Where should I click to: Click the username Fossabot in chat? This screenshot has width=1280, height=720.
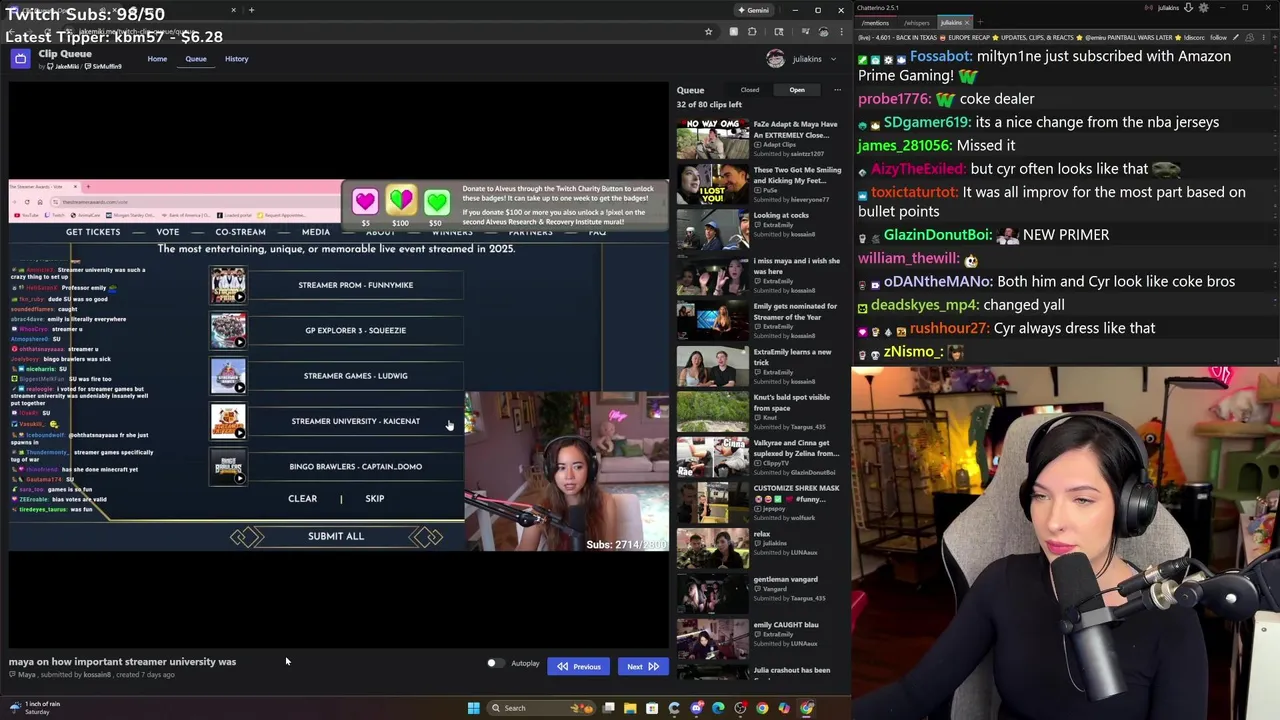click(940, 57)
